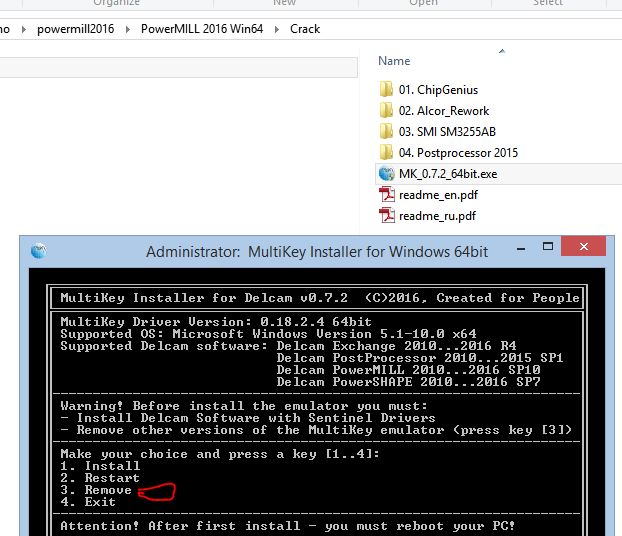Minimize the MultiKey Installer window

(x=521, y=249)
